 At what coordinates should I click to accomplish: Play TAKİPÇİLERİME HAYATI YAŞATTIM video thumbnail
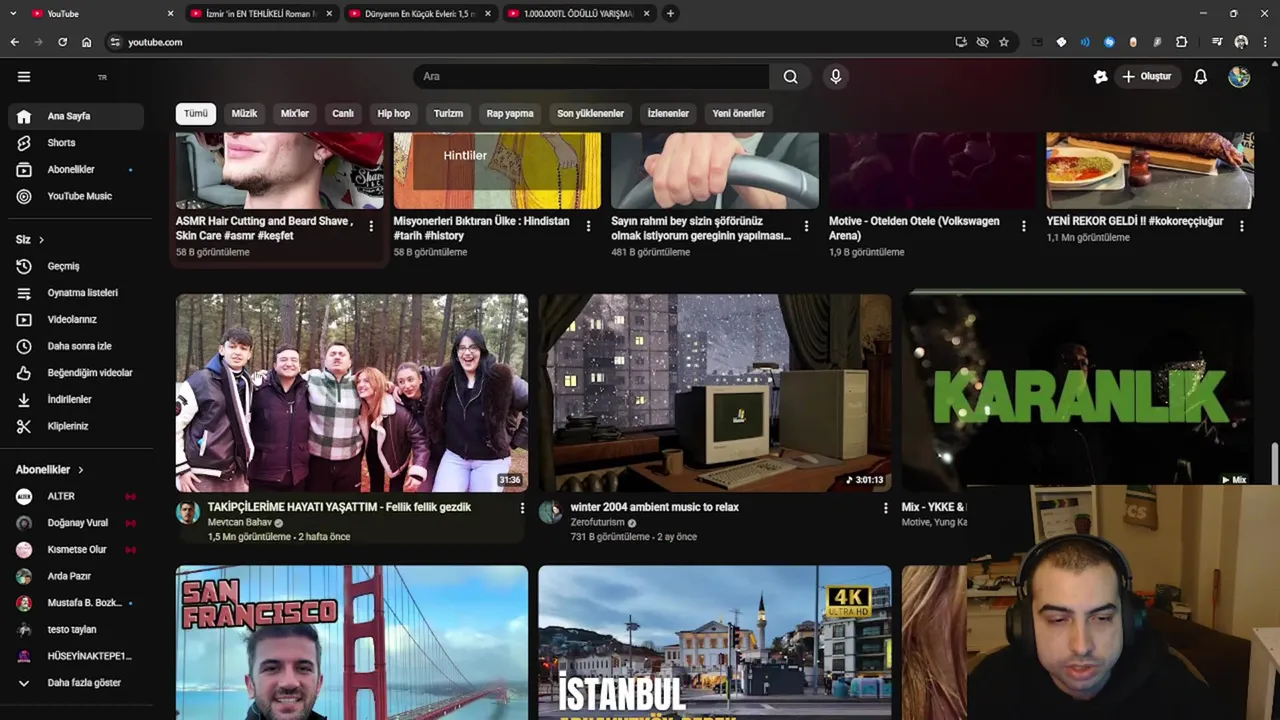[352, 393]
